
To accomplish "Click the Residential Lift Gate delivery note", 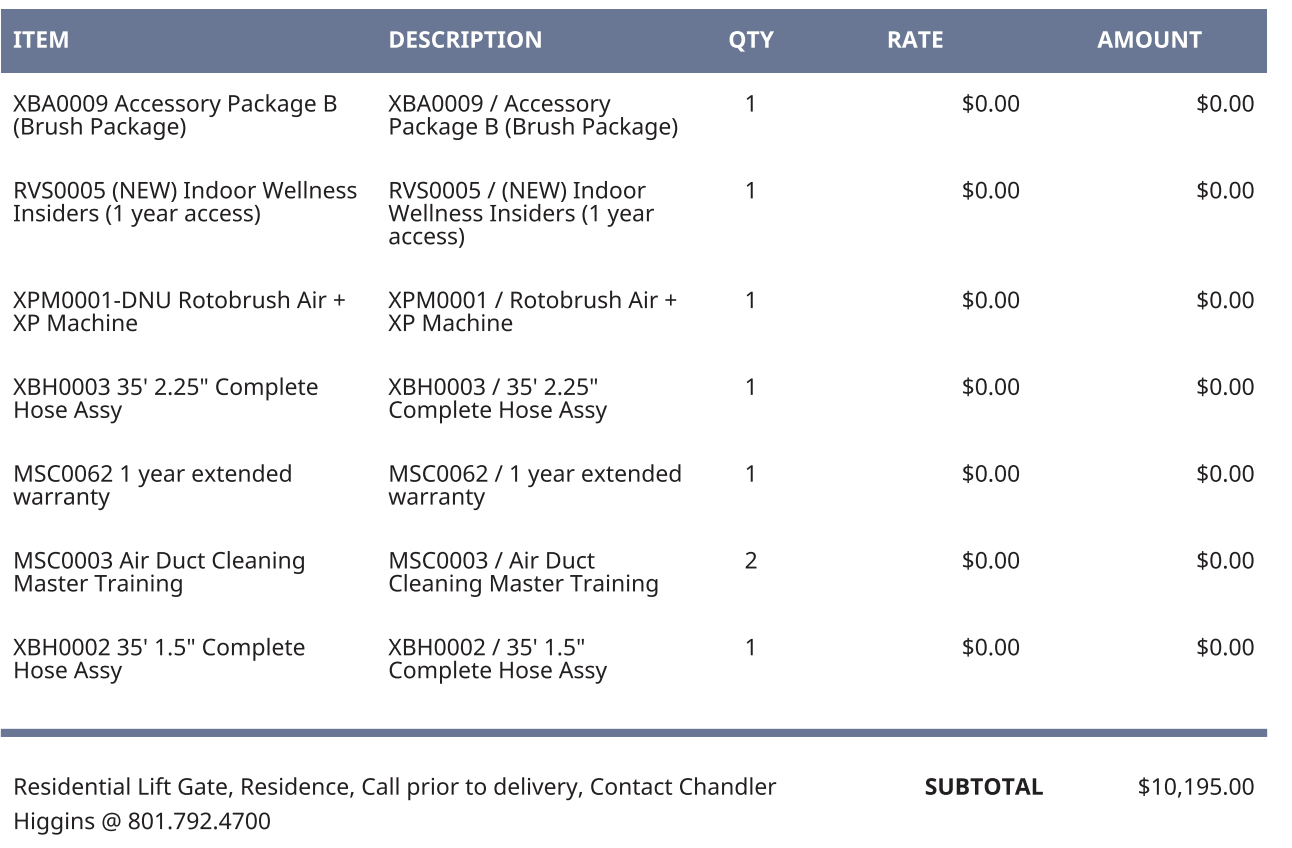I will 394,787.
